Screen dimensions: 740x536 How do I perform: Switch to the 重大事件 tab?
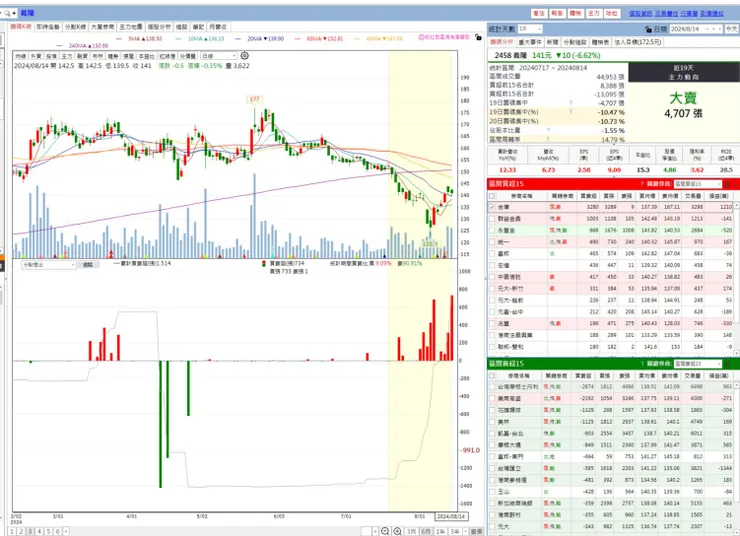pos(530,42)
